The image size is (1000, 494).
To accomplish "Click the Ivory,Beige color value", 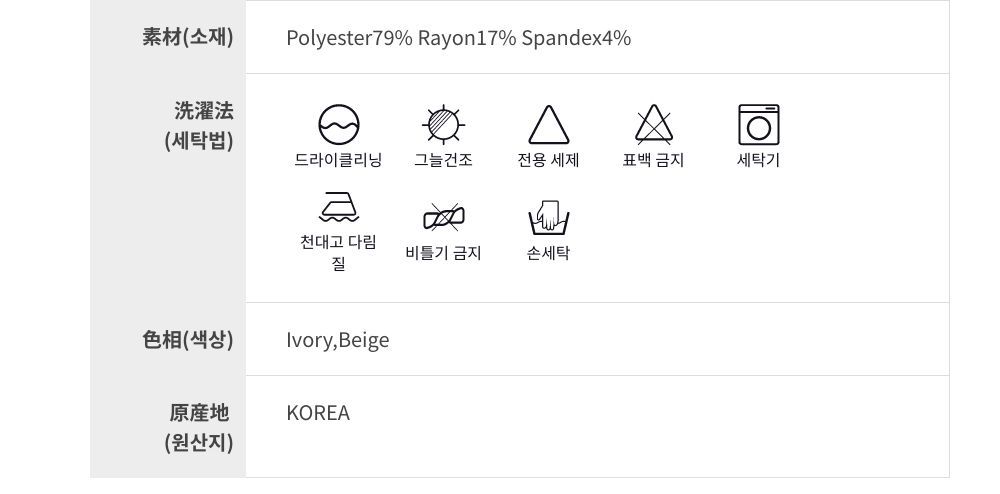I will coord(337,340).
